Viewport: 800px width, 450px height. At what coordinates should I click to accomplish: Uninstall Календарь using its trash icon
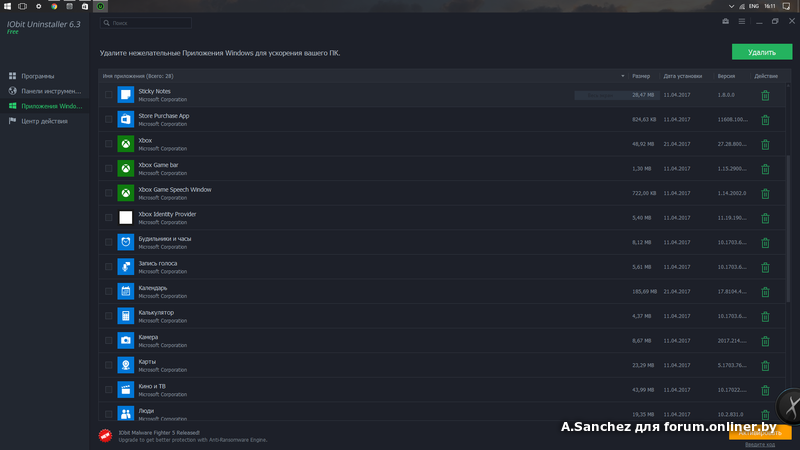[765, 292]
